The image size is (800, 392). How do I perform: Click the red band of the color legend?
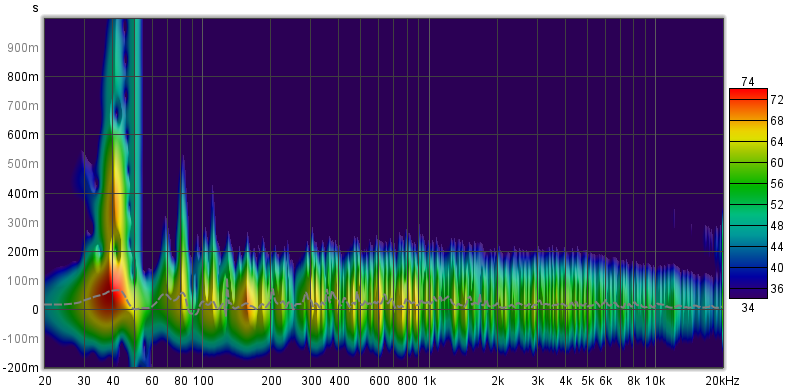tap(748, 94)
